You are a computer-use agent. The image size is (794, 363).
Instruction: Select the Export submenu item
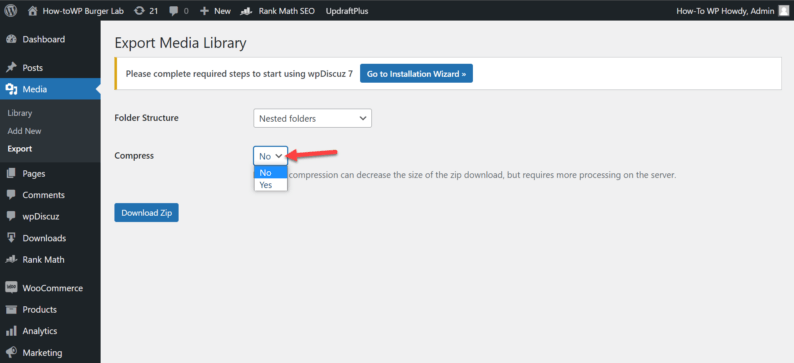[20, 149]
